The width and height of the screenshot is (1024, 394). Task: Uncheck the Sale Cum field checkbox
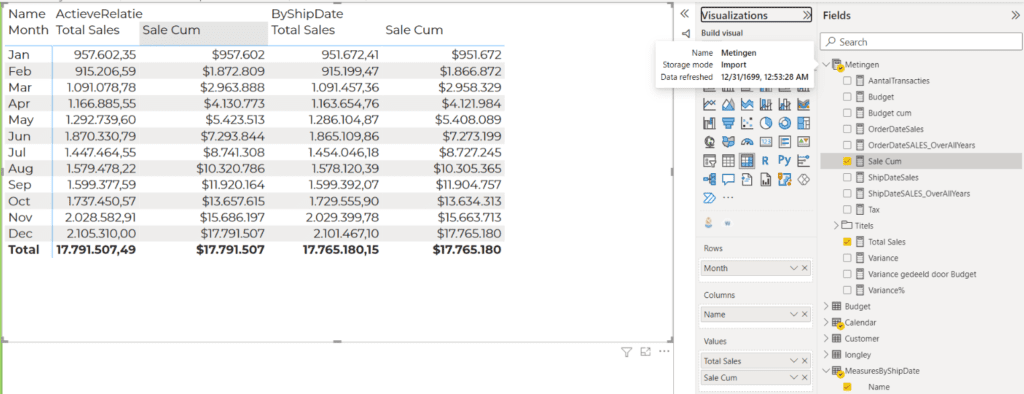coord(847,161)
